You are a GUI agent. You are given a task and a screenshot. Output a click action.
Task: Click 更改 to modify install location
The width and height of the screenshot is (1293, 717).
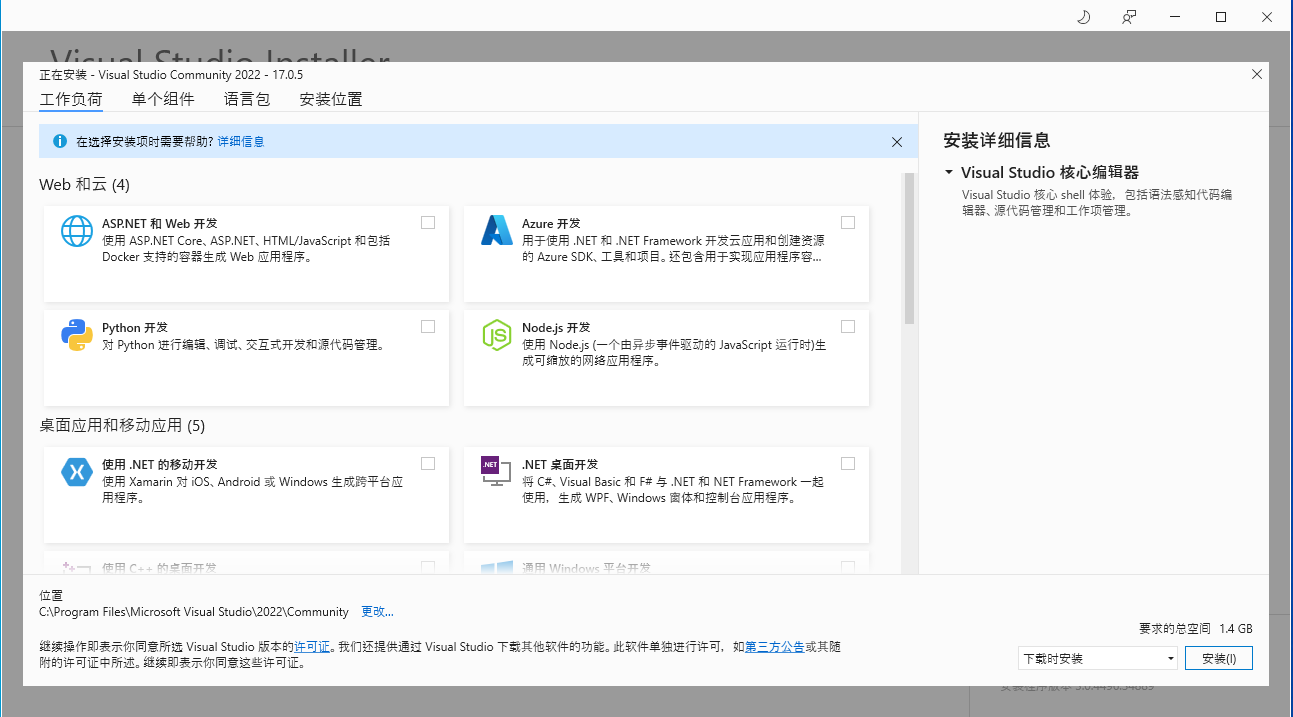[377, 611]
